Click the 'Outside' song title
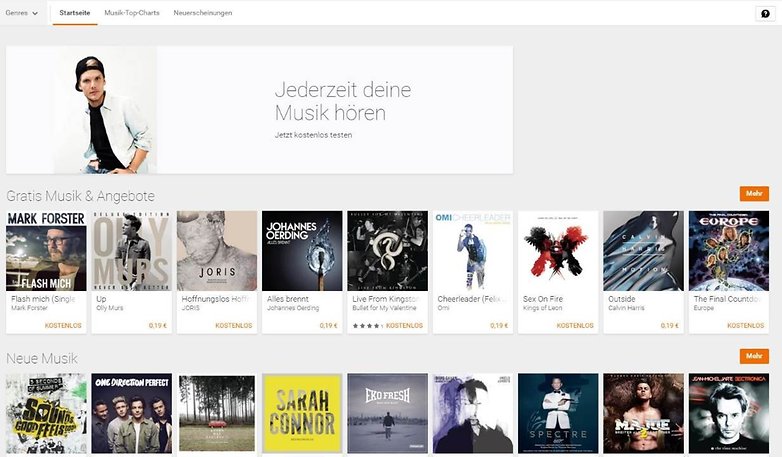Image resolution: width=782 pixels, height=457 pixels. pos(621,299)
